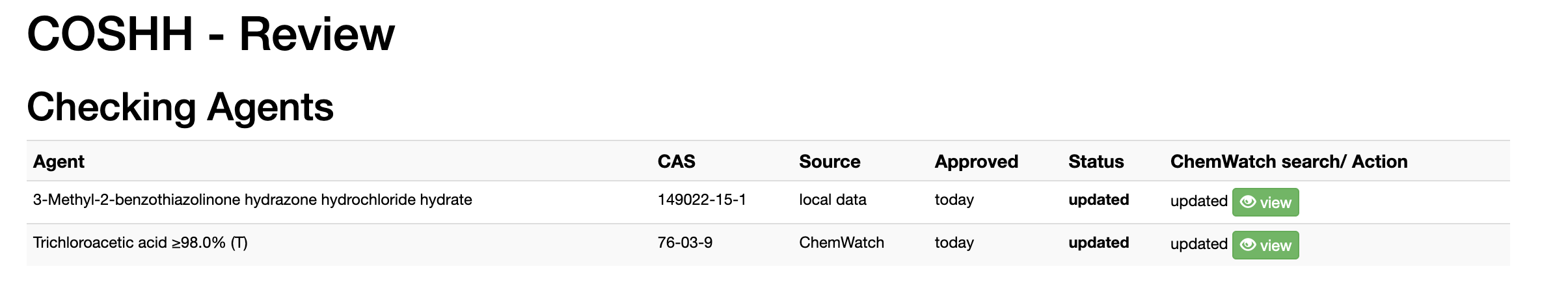Click the ChemWatch source cell for Trichloroacetic acid

pyautogui.click(x=841, y=243)
